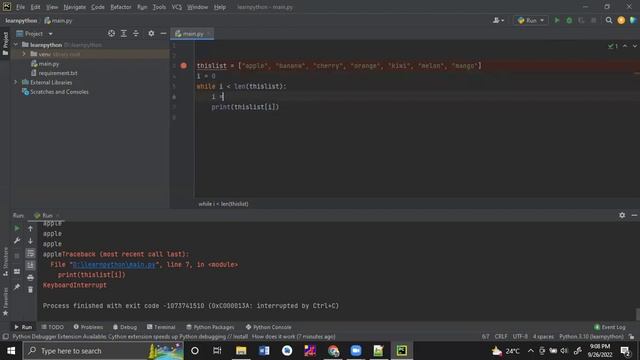The height and width of the screenshot is (360, 640).
Task: Open the Navigate menu
Action: click(75, 7)
